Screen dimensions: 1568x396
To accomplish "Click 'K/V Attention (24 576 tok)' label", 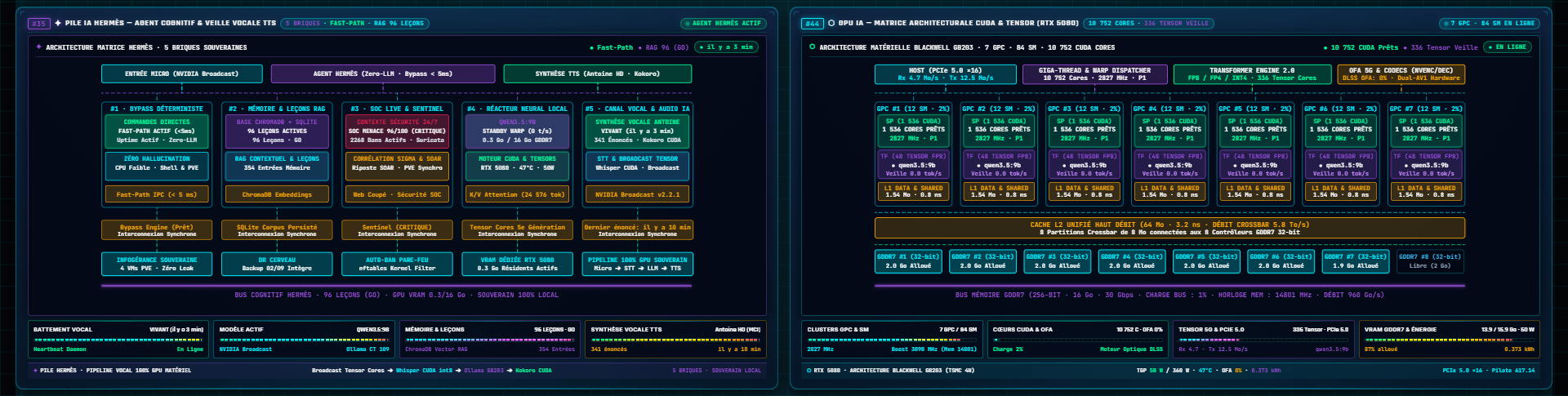I will tap(517, 194).
